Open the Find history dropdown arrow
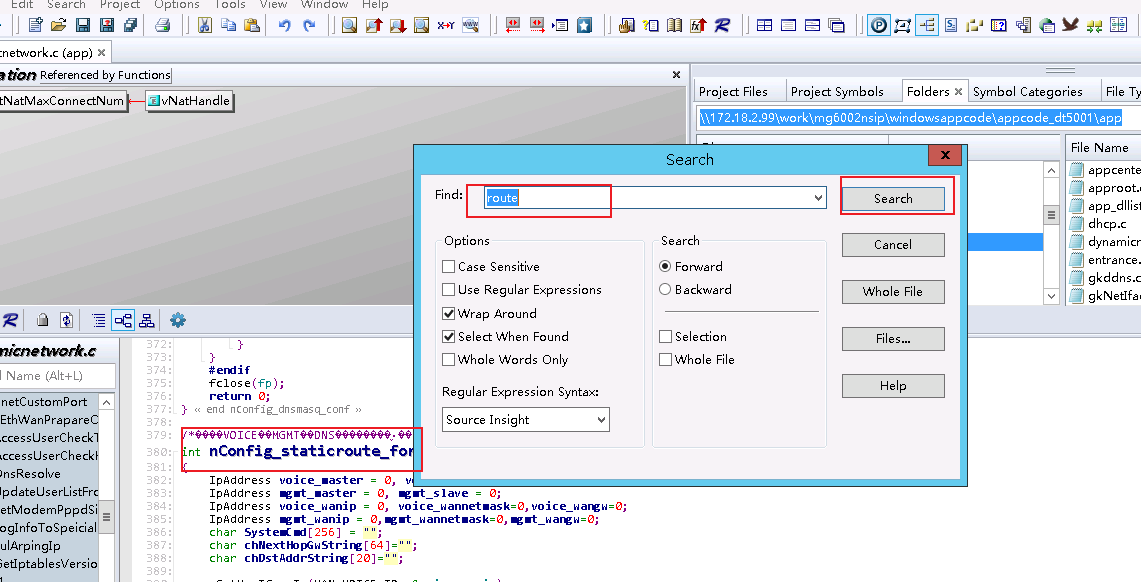 (x=818, y=198)
